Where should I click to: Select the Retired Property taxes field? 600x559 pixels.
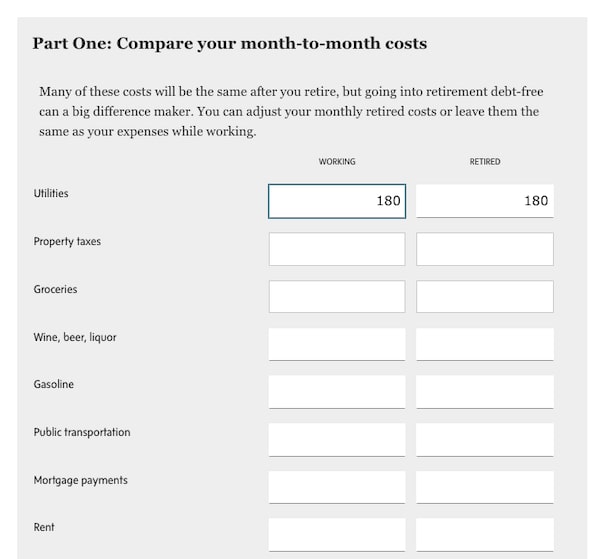click(484, 249)
